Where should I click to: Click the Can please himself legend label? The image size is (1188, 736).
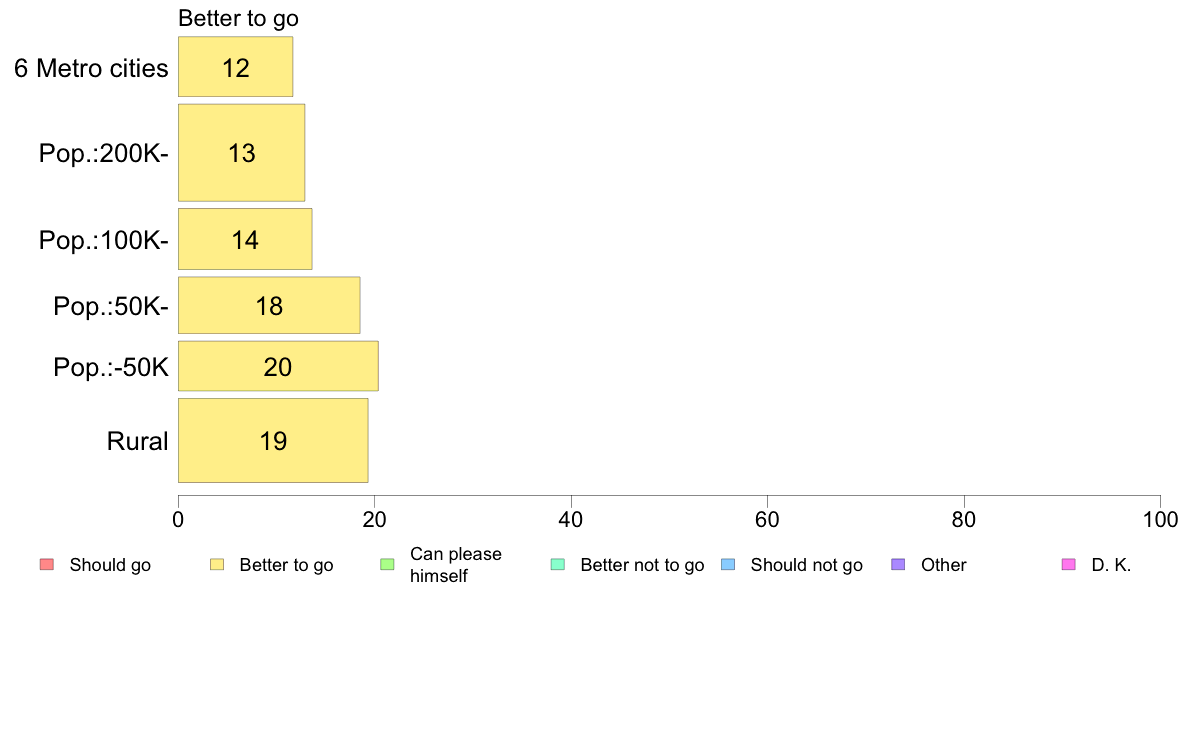(x=456, y=565)
